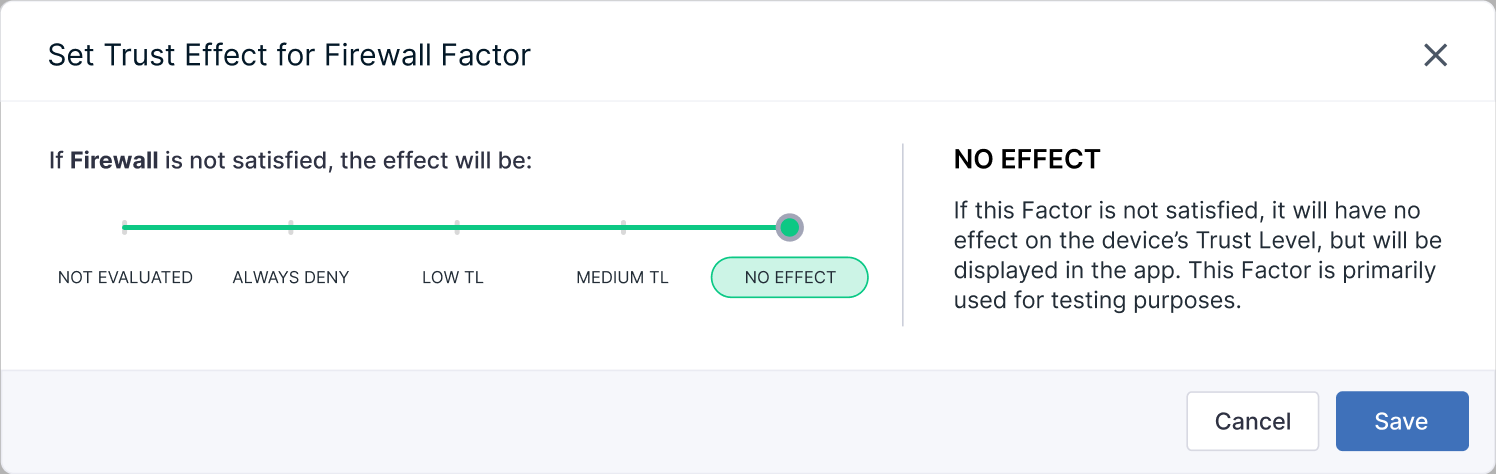Click slider tick above LOW TL

click(x=457, y=227)
